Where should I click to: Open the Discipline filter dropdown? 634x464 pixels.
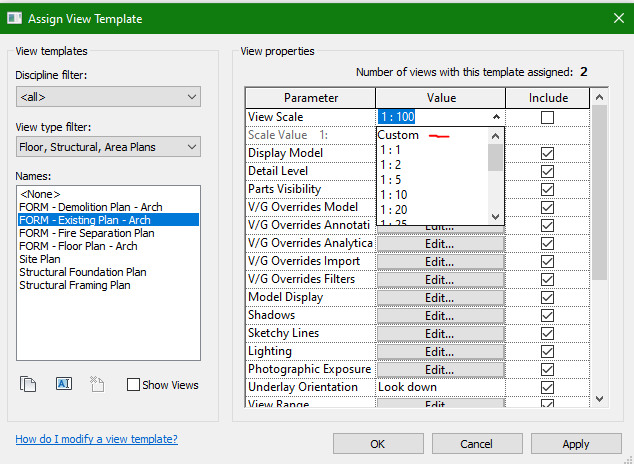coord(108,97)
